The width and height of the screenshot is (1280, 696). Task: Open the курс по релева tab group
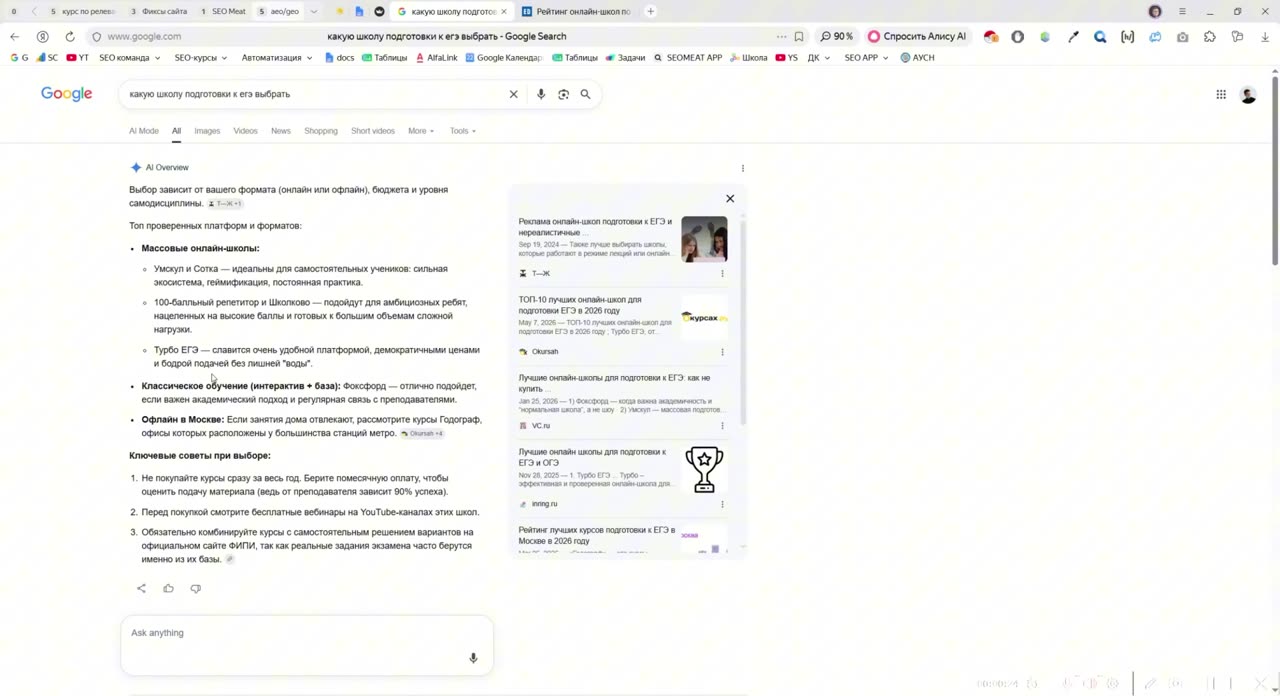(x=84, y=11)
